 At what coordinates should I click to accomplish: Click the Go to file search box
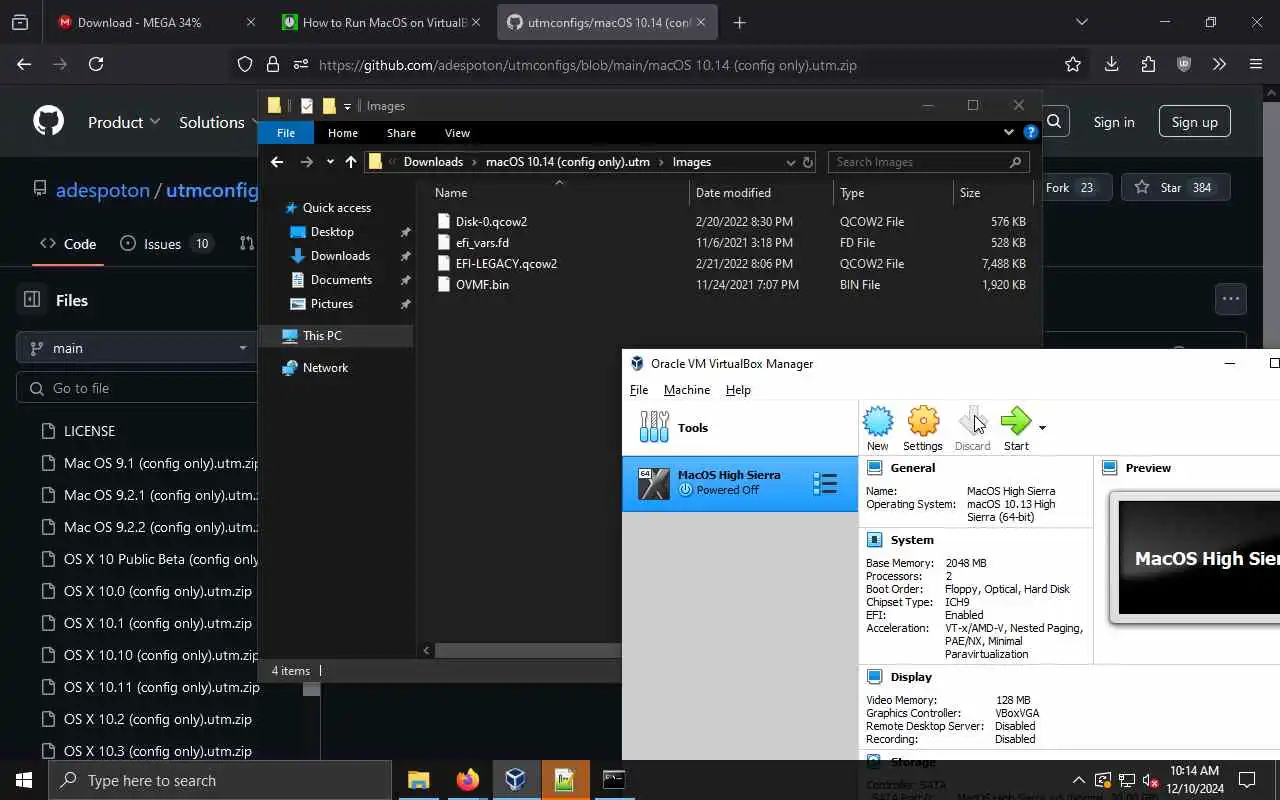click(137, 388)
